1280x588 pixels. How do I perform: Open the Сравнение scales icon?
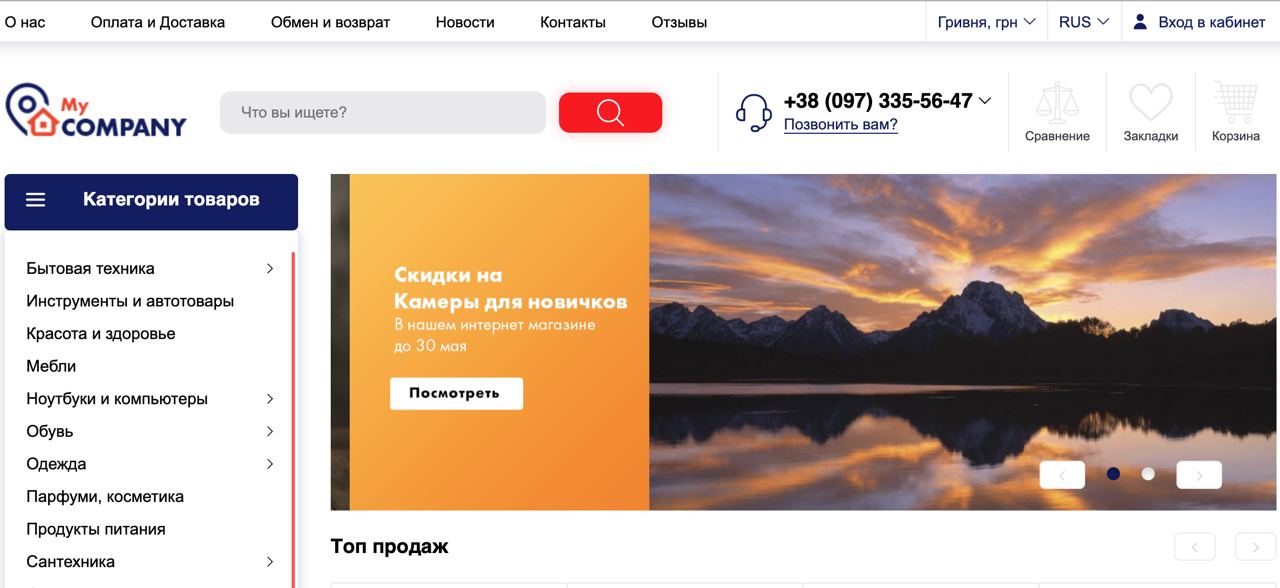pyautogui.click(x=1057, y=104)
